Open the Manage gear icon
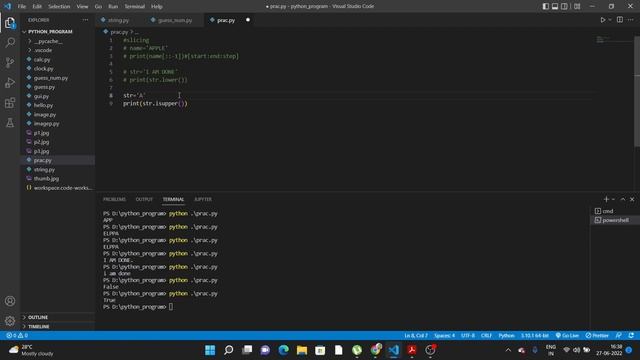This screenshot has width=640, height=360. pyautogui.click(x=10, y=321)
